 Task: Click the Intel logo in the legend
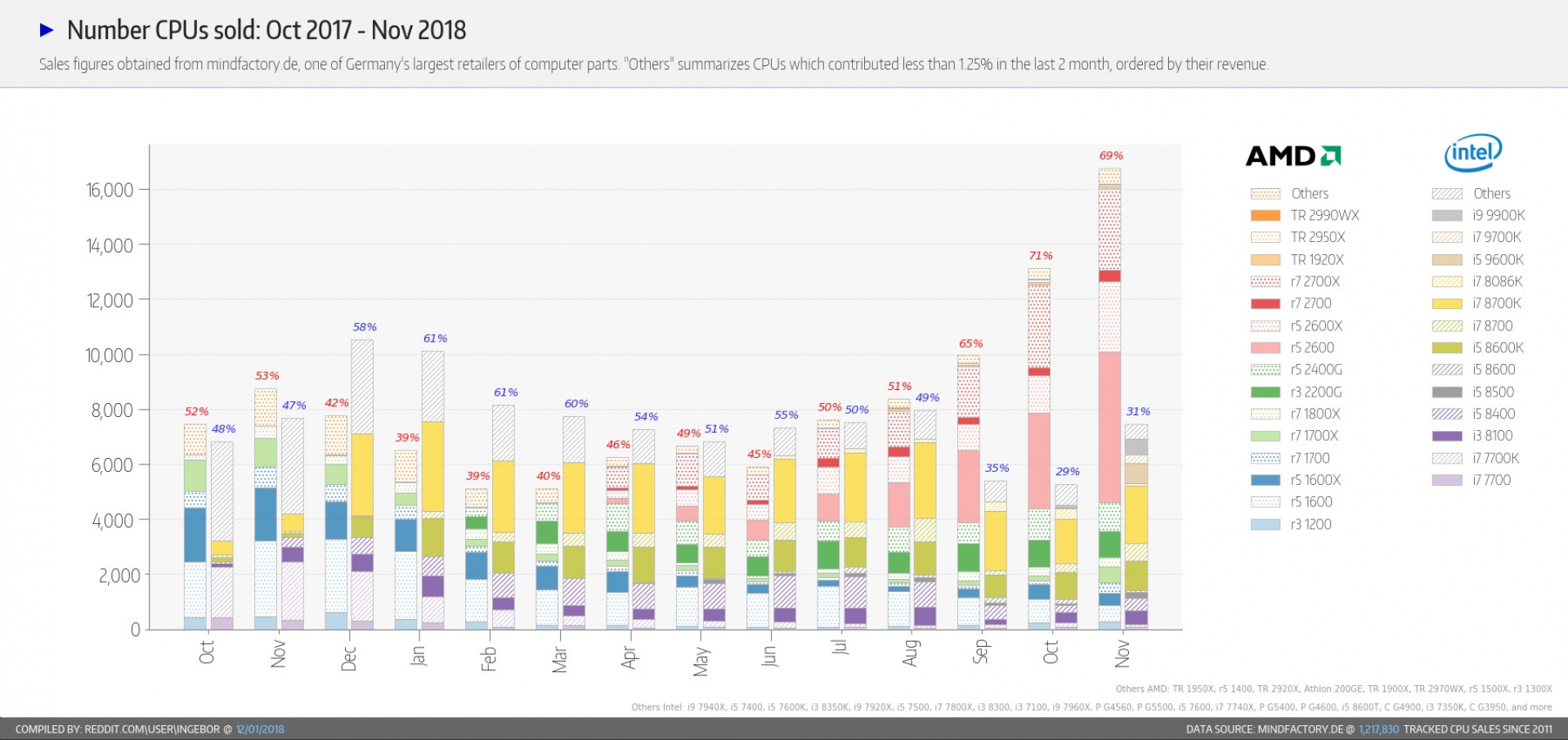click(1472, 152)
